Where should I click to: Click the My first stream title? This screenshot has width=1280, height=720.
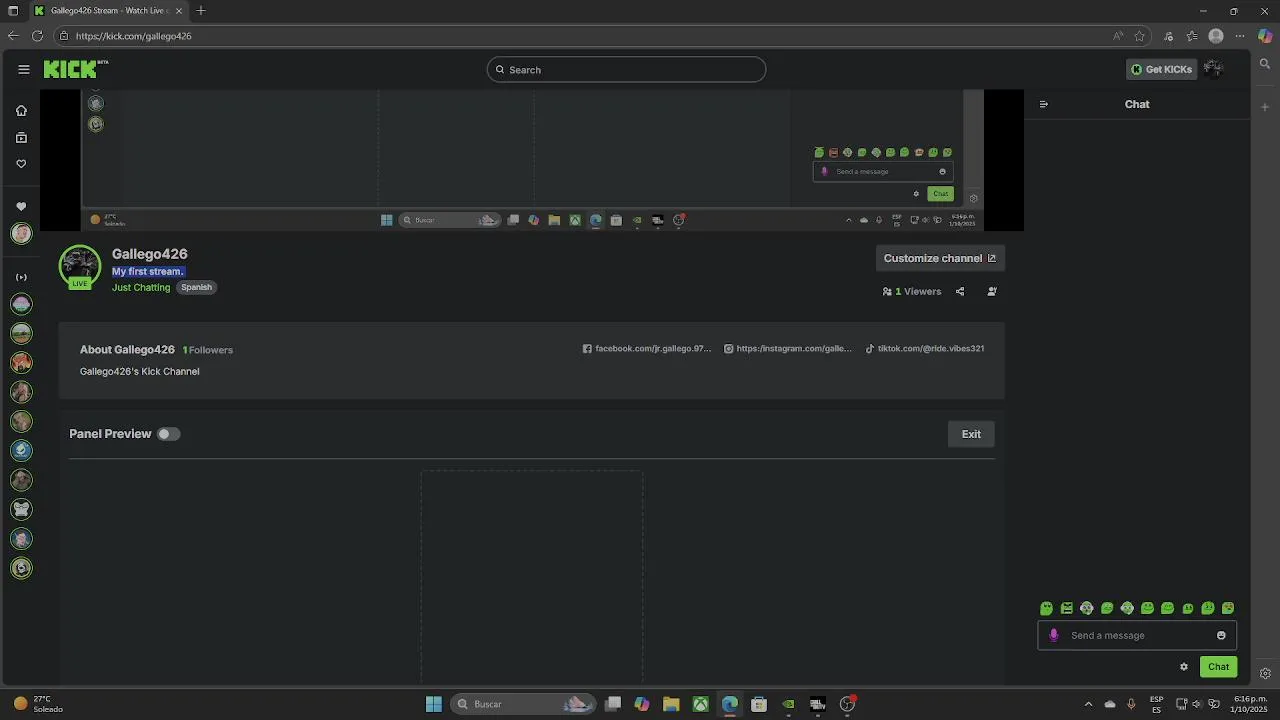tap(148, 271)
